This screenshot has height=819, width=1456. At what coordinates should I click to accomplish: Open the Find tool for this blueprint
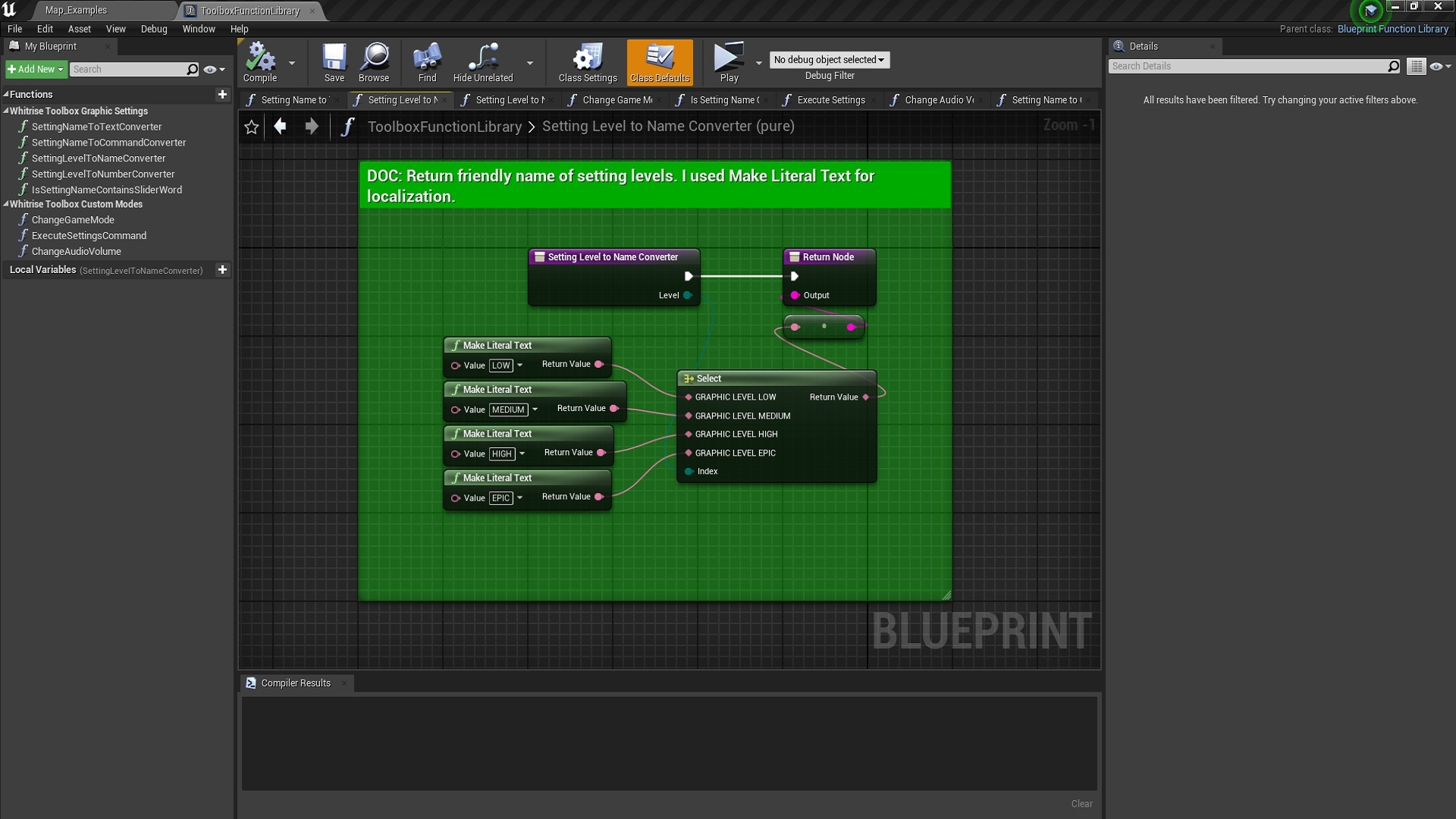[x=426, y=62]
